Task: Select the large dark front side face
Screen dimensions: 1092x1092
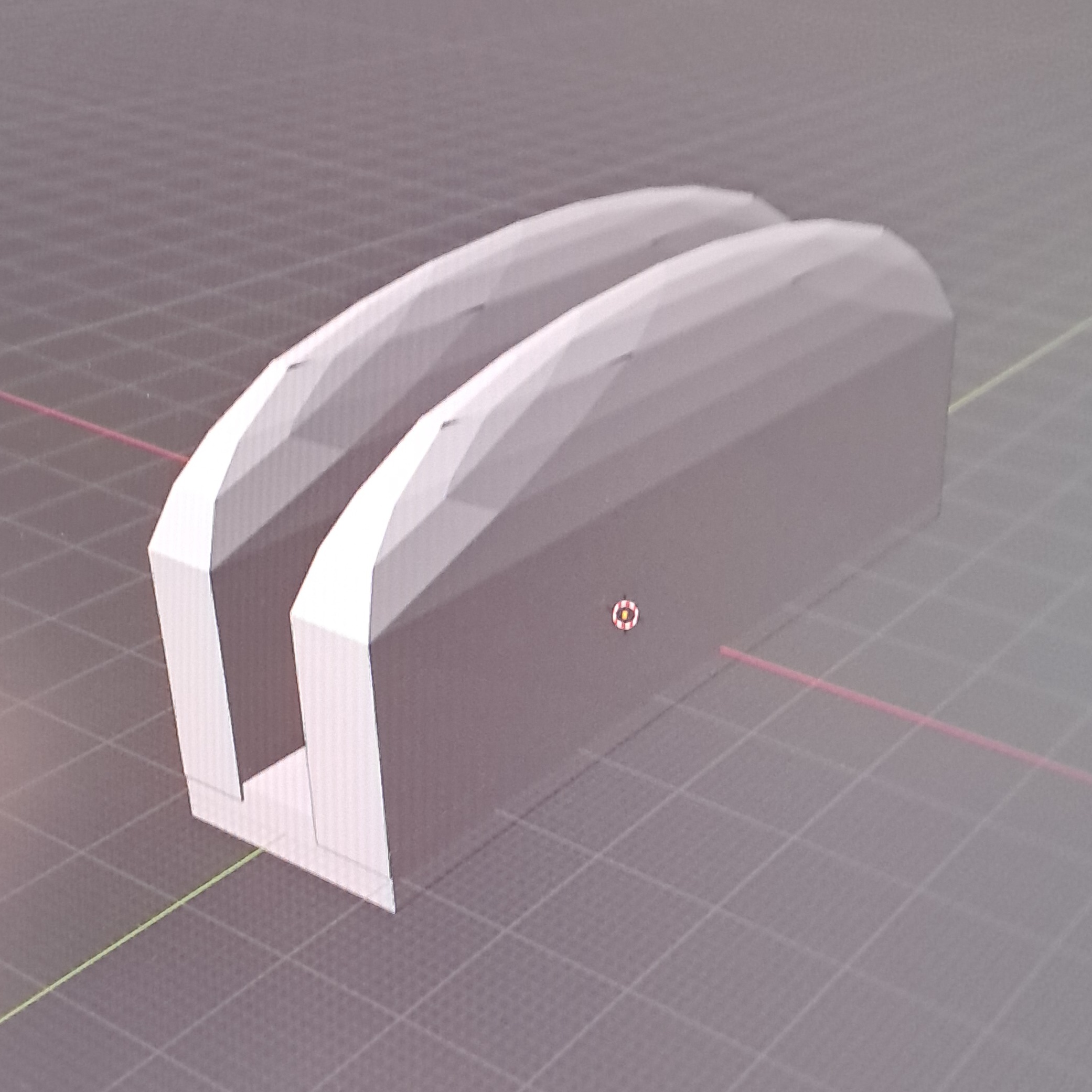Action: click(x=650, y=650)
